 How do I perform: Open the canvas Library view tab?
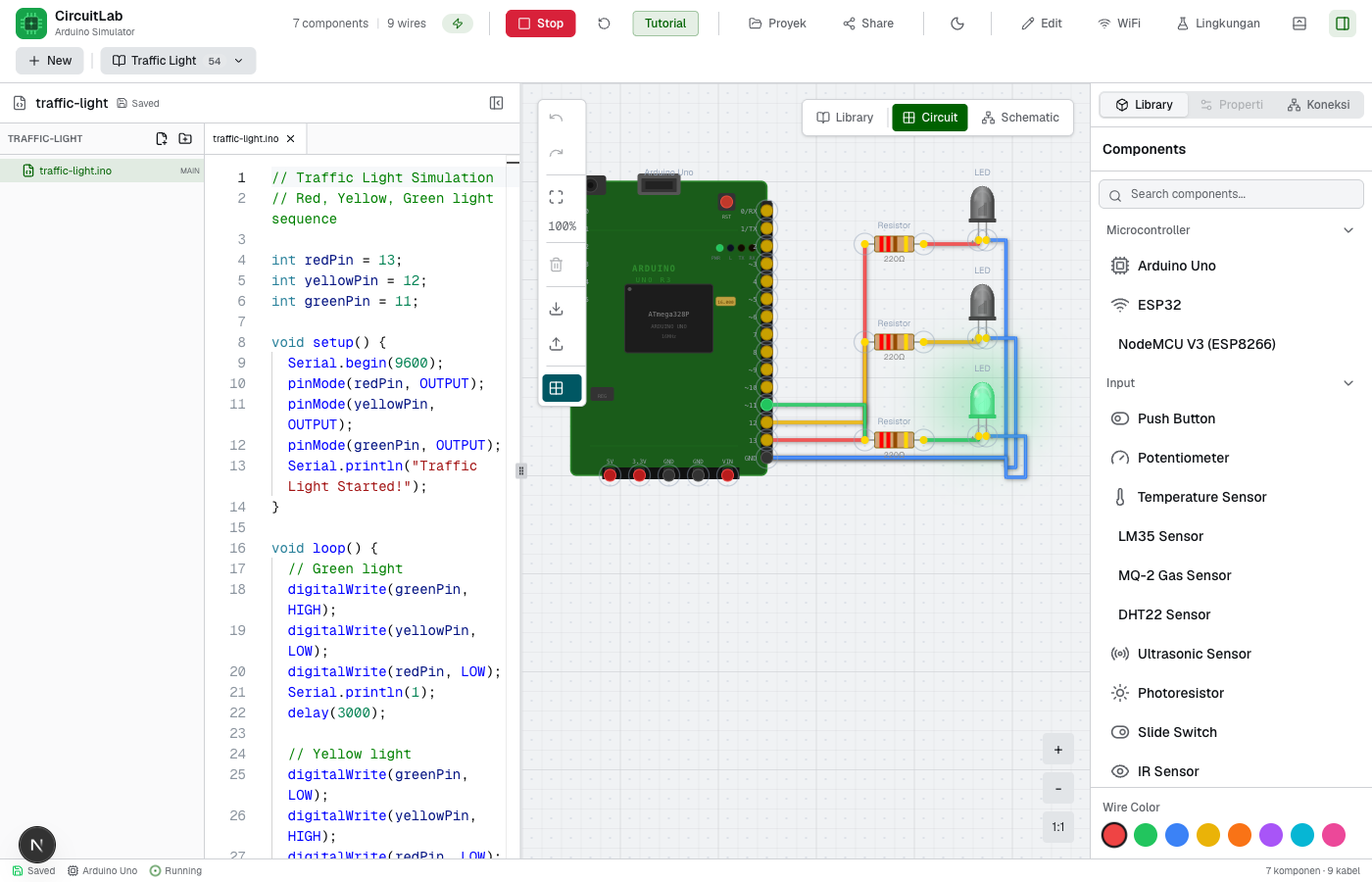pos(845,118)
